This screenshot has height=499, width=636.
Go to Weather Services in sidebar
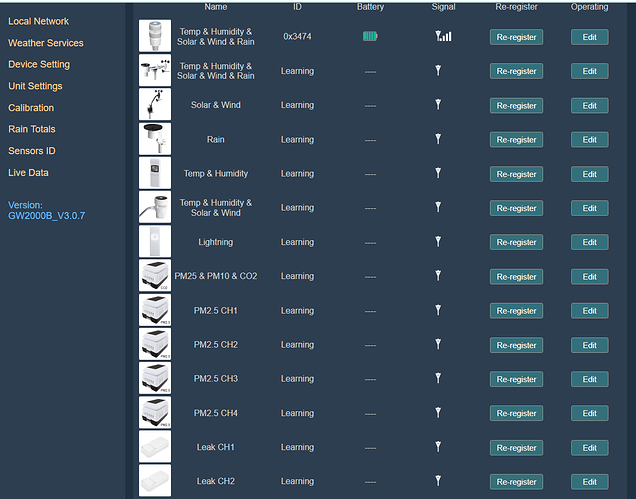pyautogui.click(x=46, y=43)
